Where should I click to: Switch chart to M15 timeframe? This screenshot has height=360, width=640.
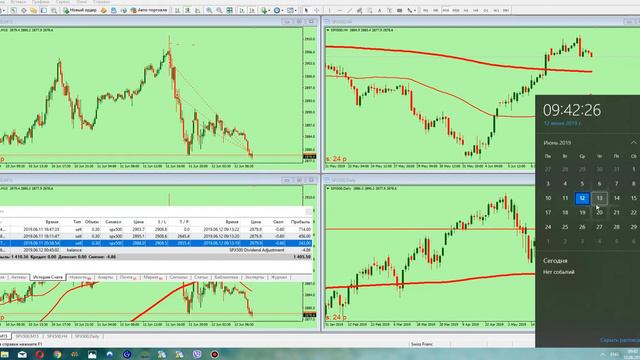pos(446,10)
